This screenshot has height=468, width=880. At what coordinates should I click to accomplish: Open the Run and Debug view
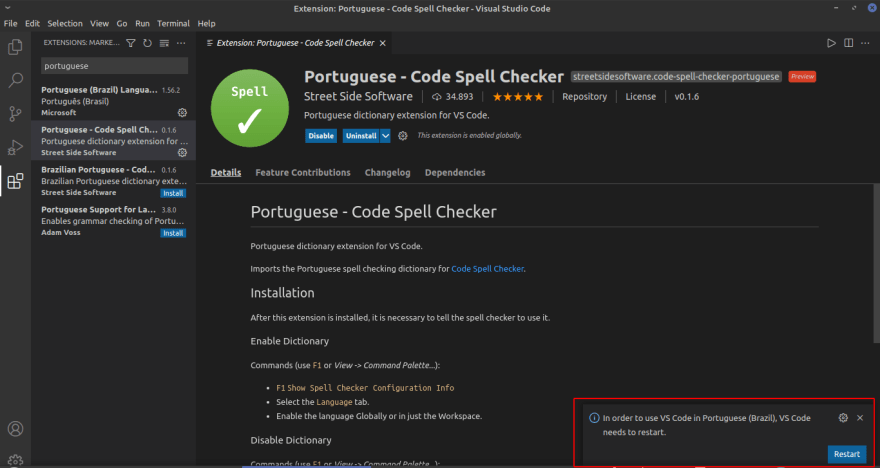point(15,148)
